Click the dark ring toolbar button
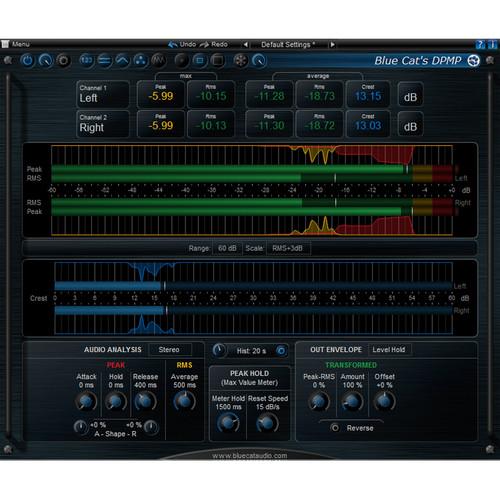The width and height of the screenshot is (500, 500). tap(63, 61)
